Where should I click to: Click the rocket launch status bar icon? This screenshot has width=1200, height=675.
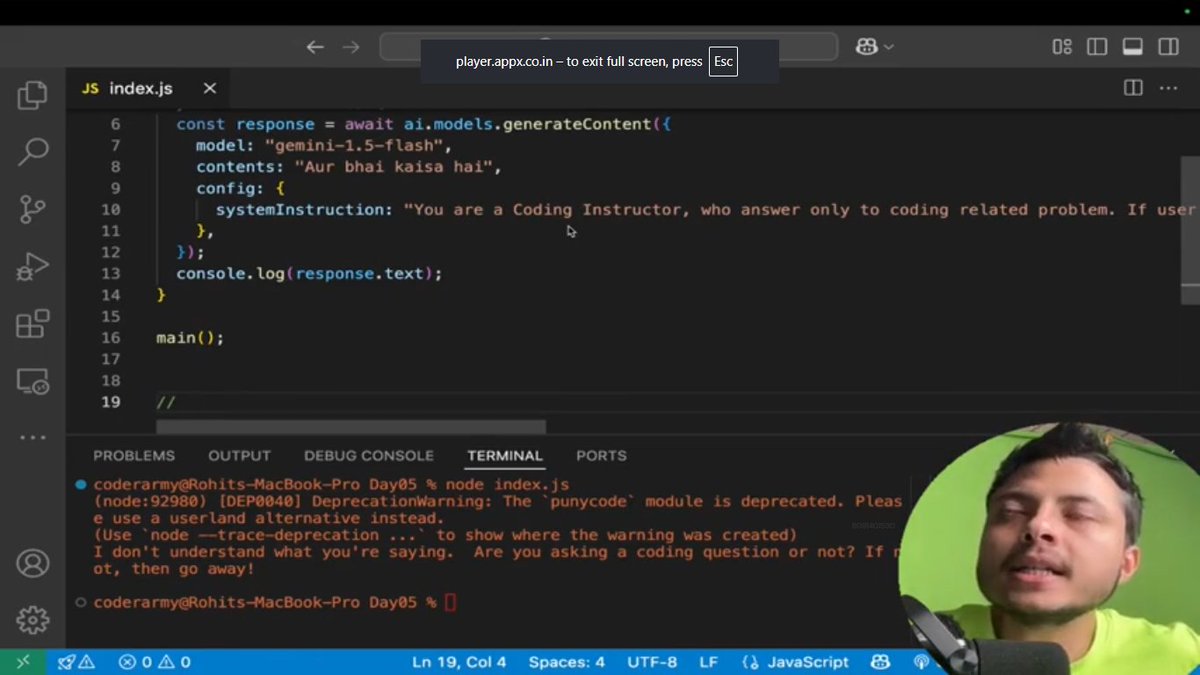pyautogui.click(x=76, y=662)
